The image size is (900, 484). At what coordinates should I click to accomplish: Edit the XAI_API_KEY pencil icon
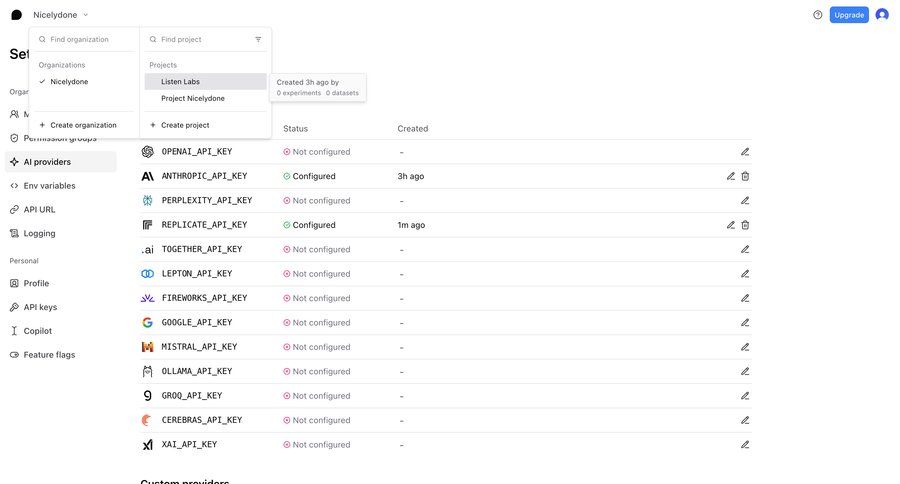[x=745, y=445]
